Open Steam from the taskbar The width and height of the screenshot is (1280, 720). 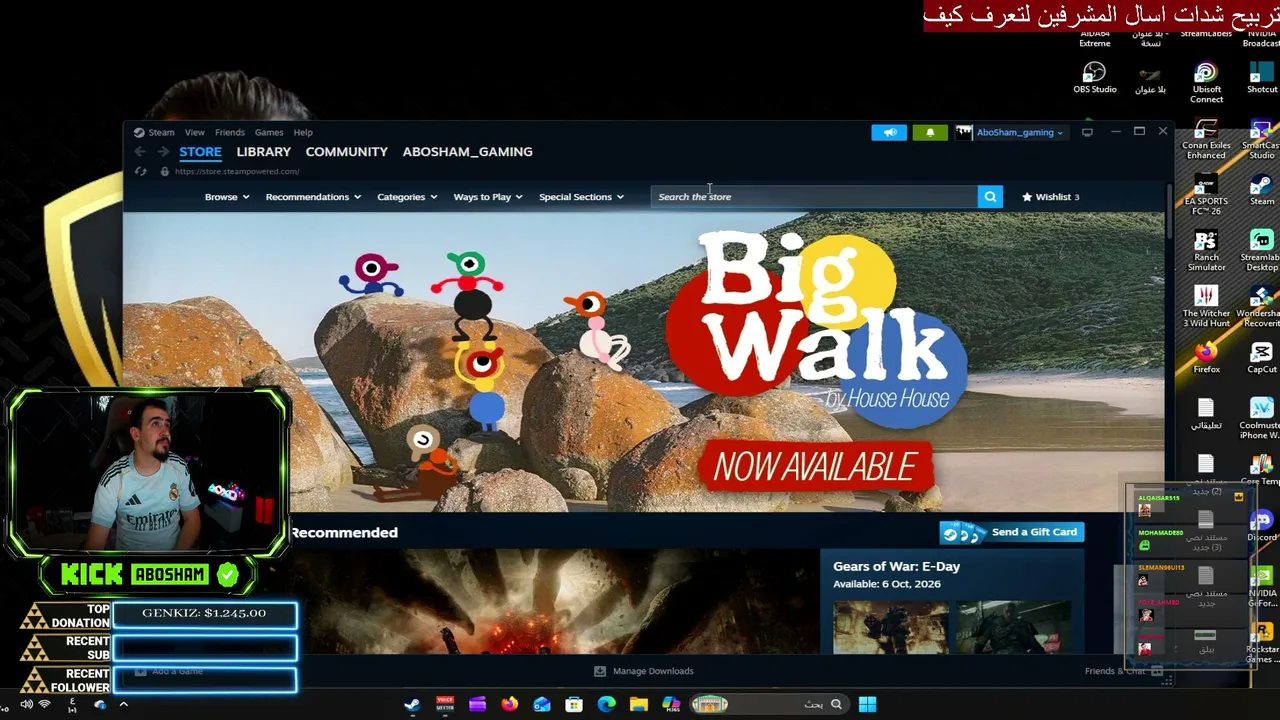coord(412,704)
